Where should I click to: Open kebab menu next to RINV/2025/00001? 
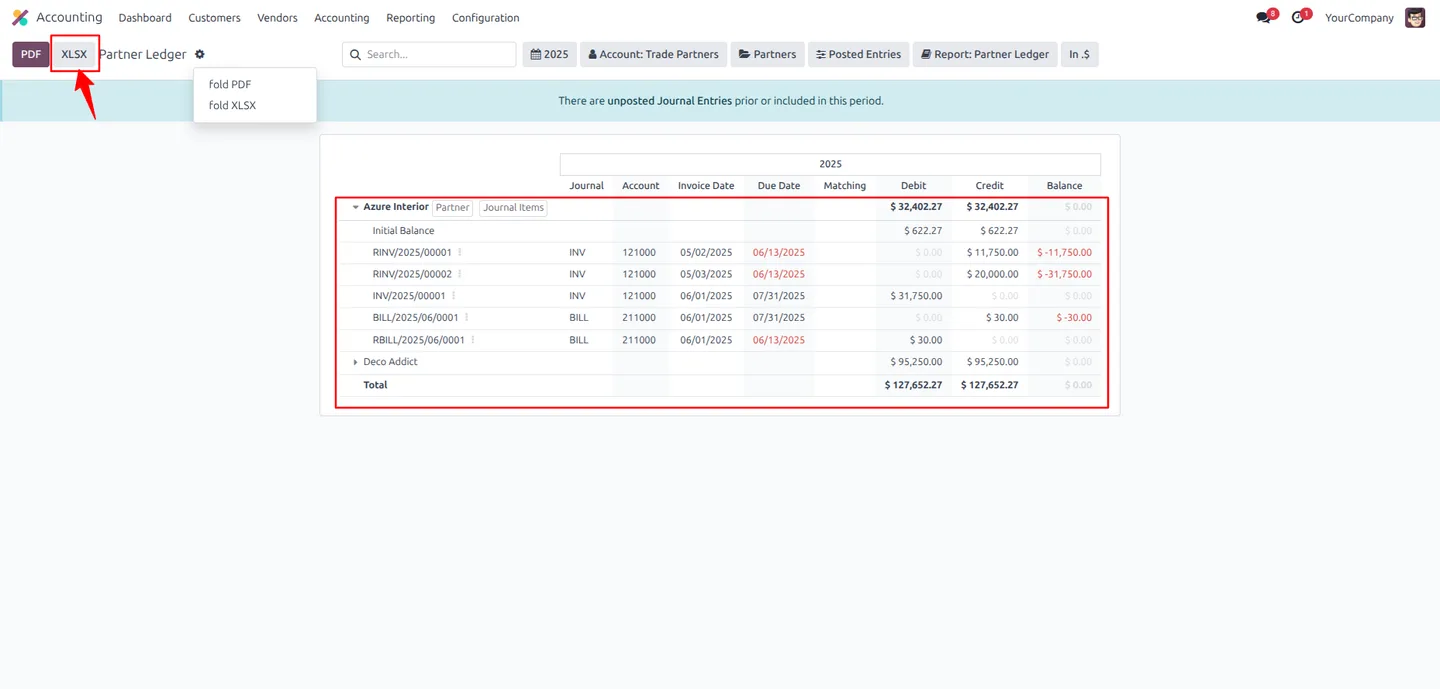coord(460,252)
